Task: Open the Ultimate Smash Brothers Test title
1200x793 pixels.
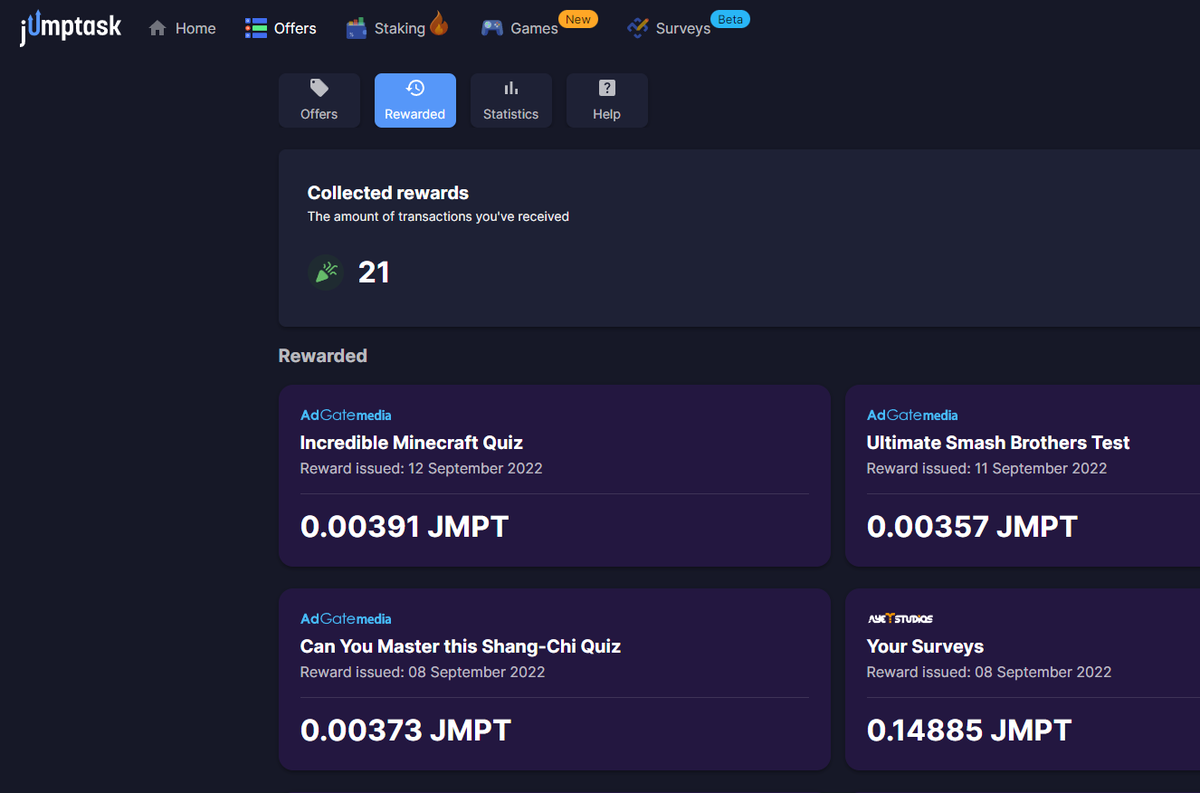Action: 998,442
